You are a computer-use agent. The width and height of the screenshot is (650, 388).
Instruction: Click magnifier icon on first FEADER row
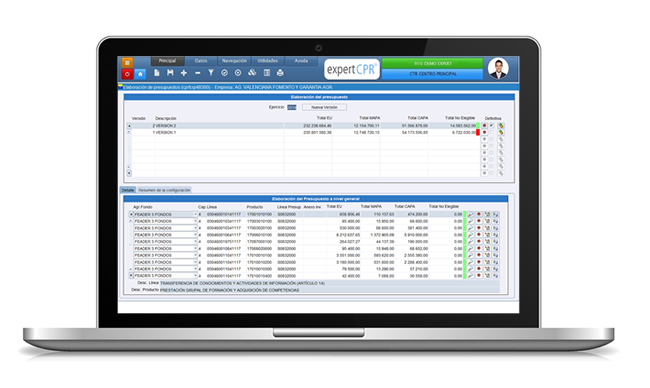coord(471,215)
